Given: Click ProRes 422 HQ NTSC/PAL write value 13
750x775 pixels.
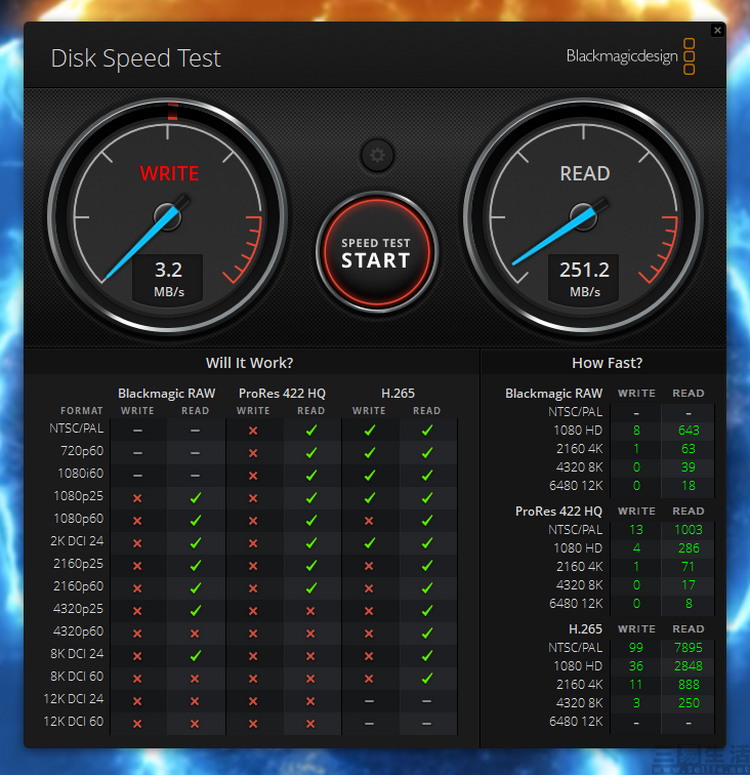Looking at the screenshot, I should (636, 530).
